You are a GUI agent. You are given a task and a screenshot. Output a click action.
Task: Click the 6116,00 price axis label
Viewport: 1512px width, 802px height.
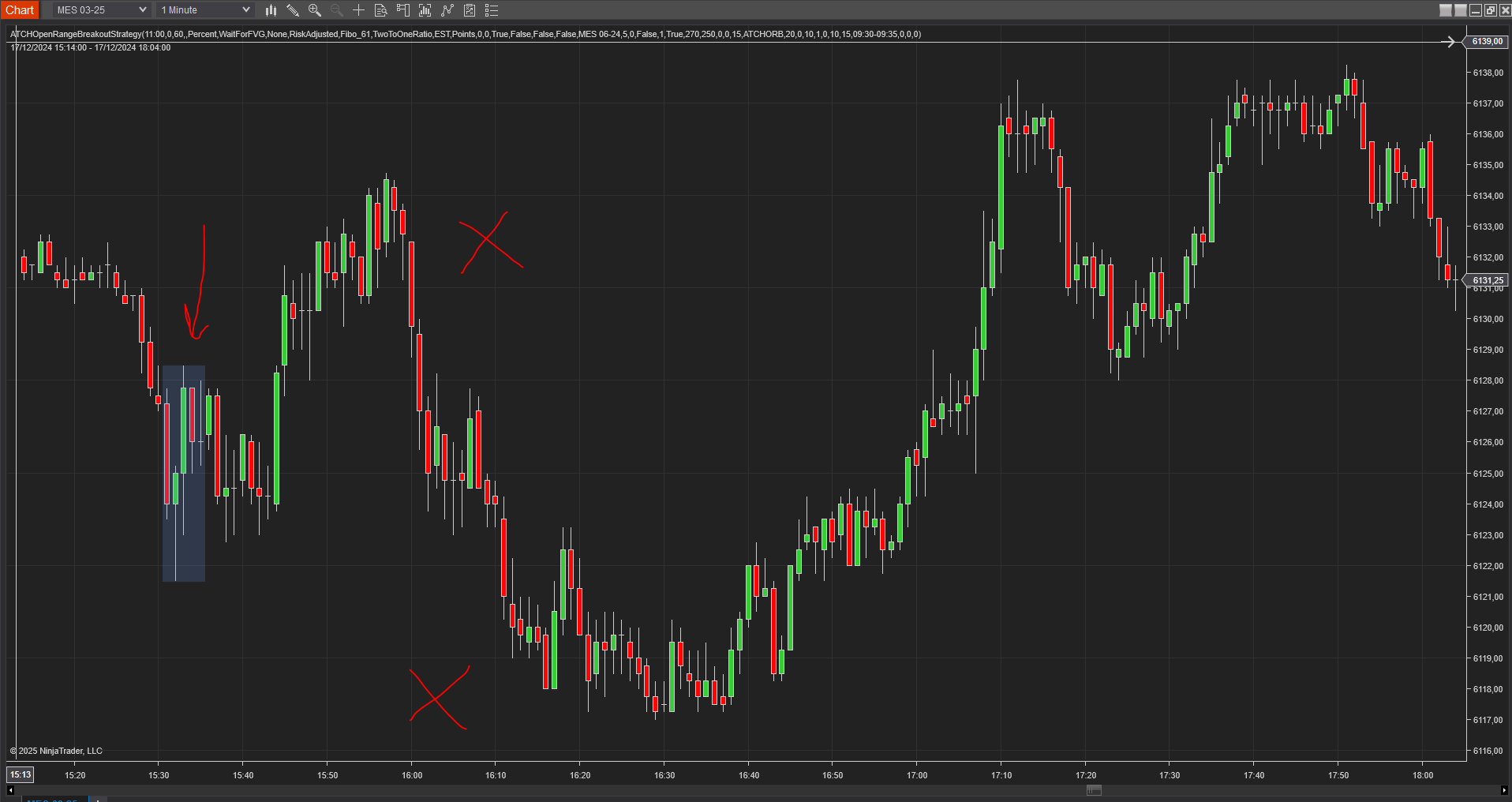(x=1488, y=751)
